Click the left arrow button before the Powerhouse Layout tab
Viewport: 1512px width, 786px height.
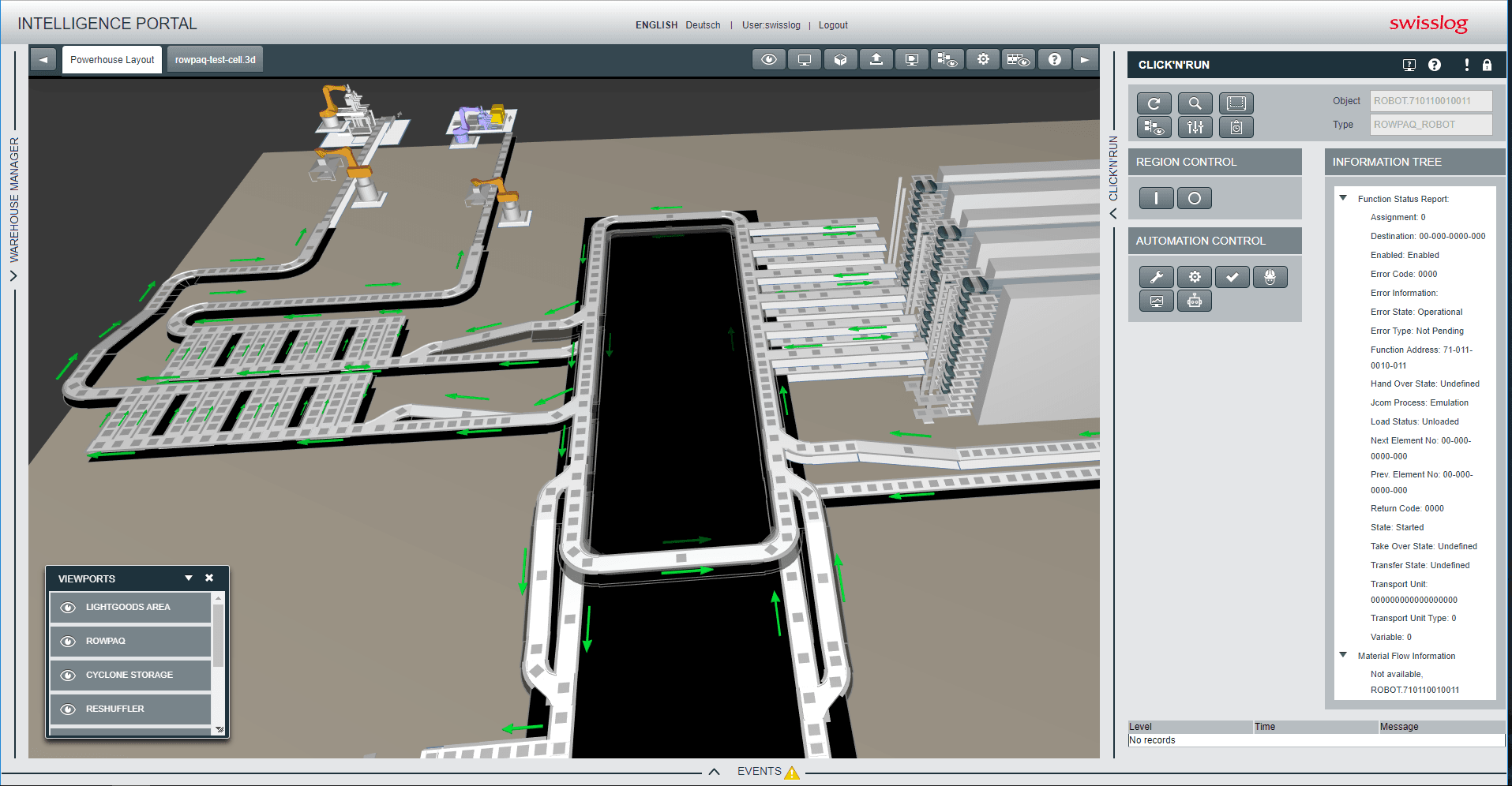[43, 60]
